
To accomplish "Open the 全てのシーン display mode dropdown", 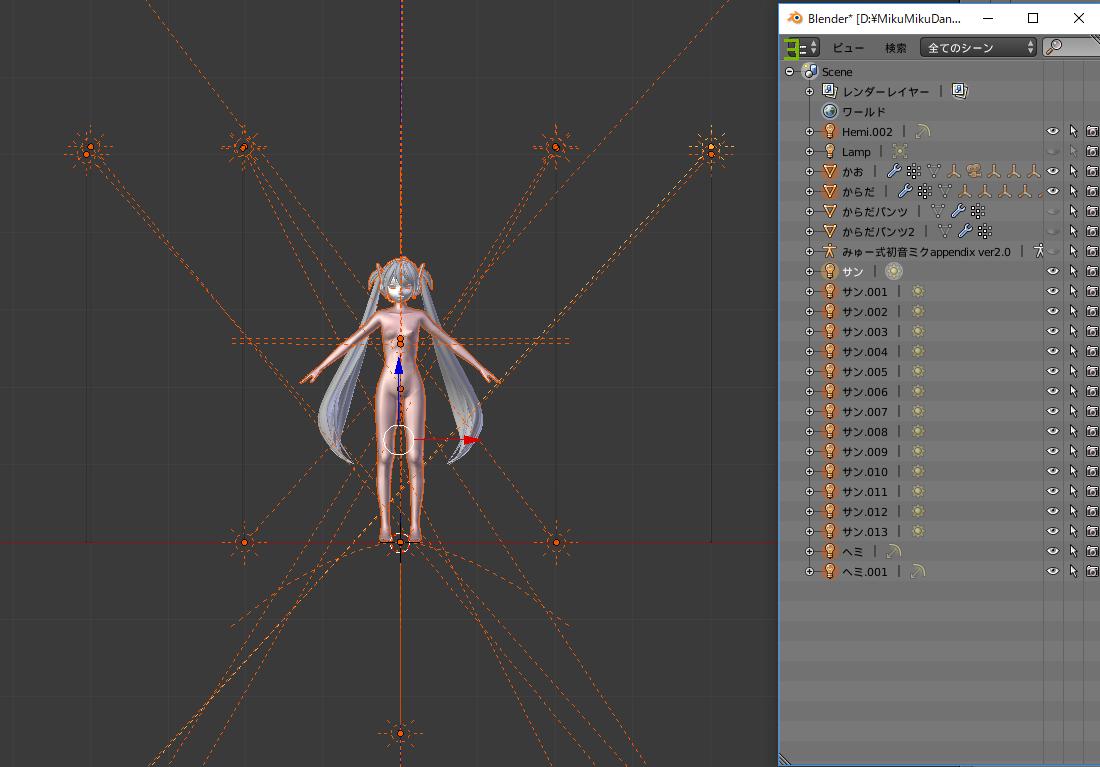I will 978,48.
